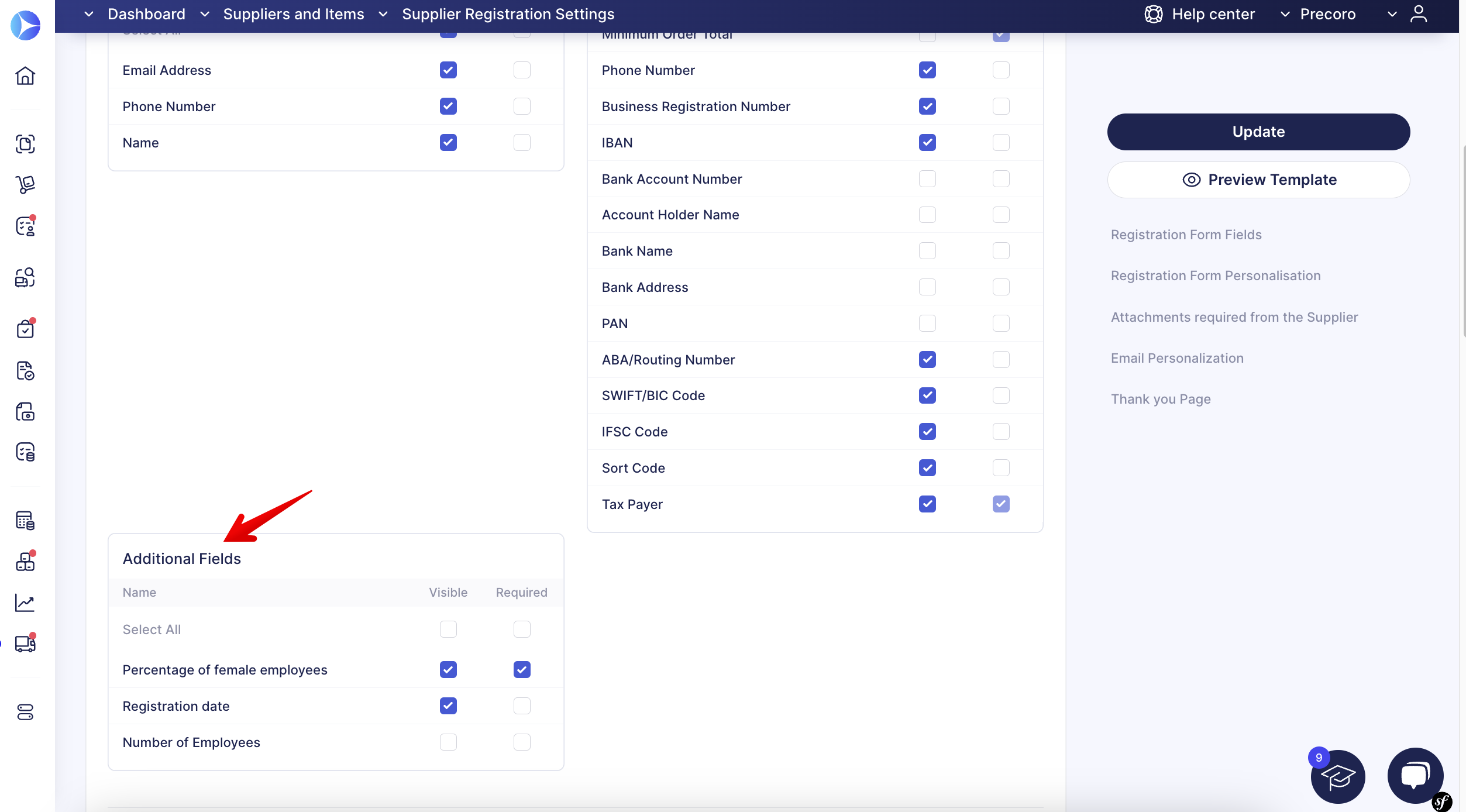Click the home icon in sidebar
This screenshot has width=1466, height=812.
(x=25, y=76)
